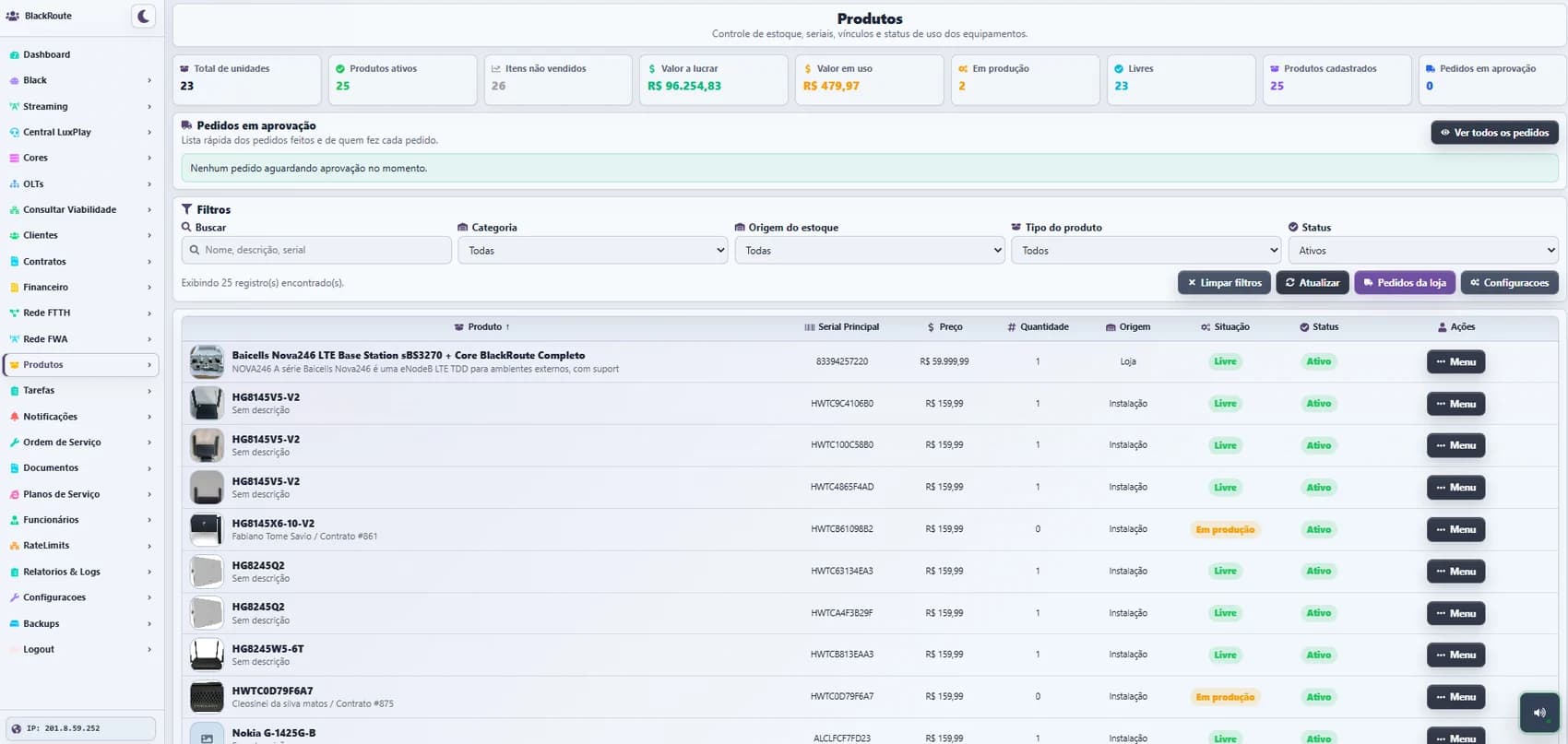Click the Atualizar button

coord(1313,283)
